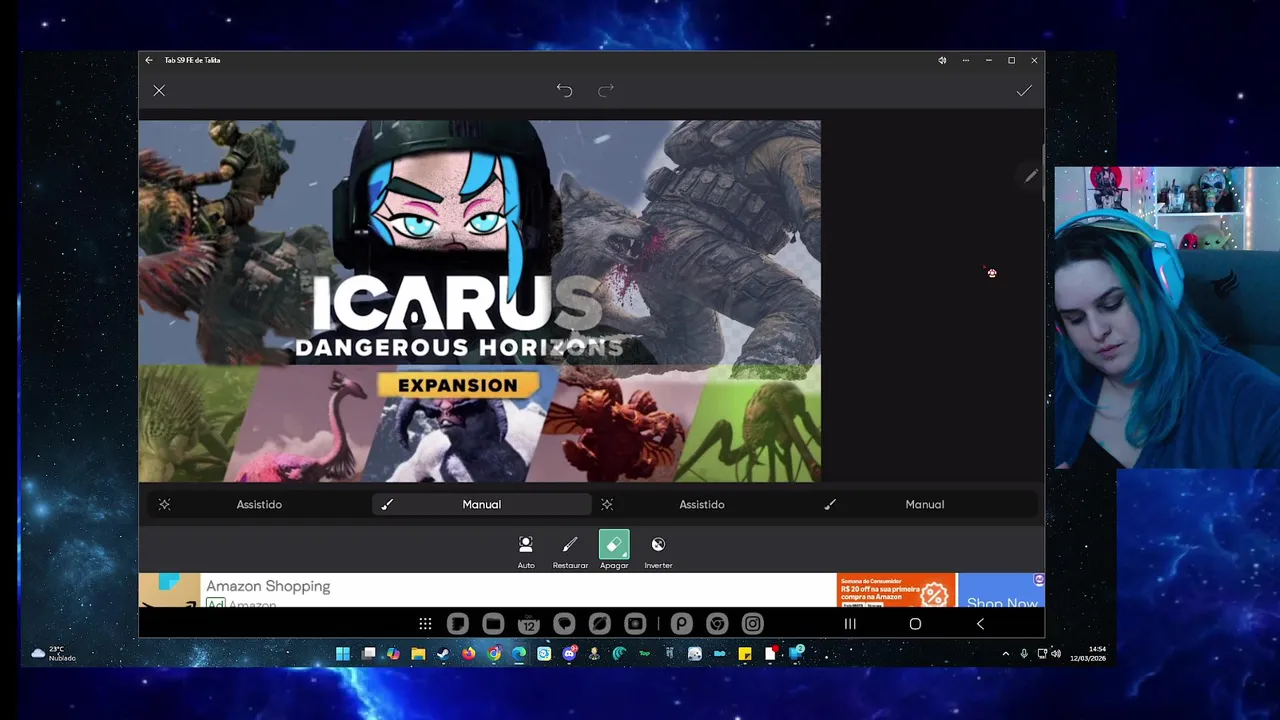Click the tray microphone icon
This screenshot has height=720, width=1280.
1024,654
